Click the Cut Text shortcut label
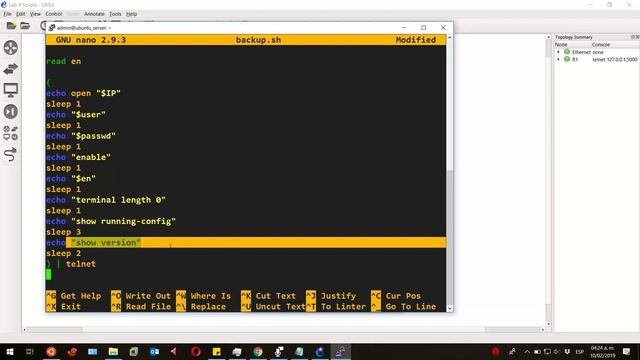Viewport: 640px width, 360px height. pos(276,296)
